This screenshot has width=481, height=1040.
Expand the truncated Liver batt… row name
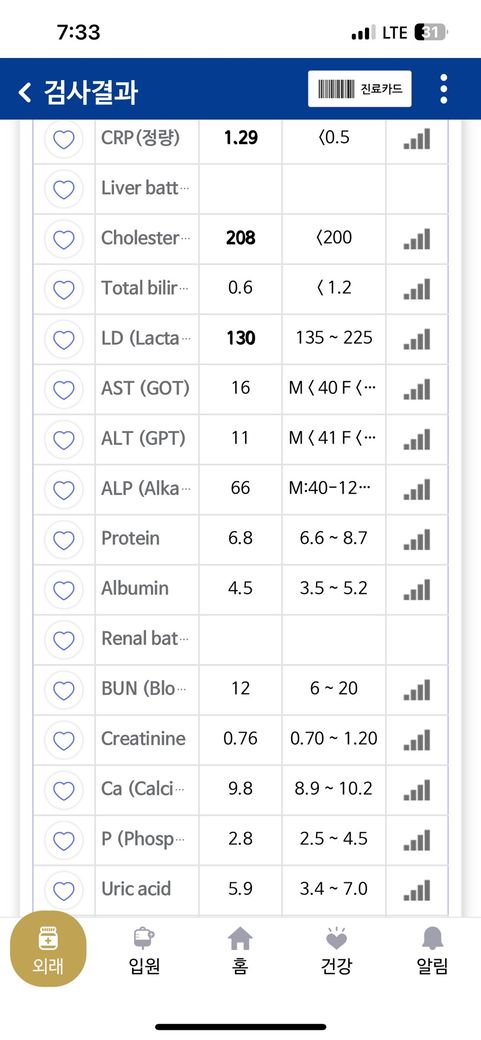coord(146,188)
